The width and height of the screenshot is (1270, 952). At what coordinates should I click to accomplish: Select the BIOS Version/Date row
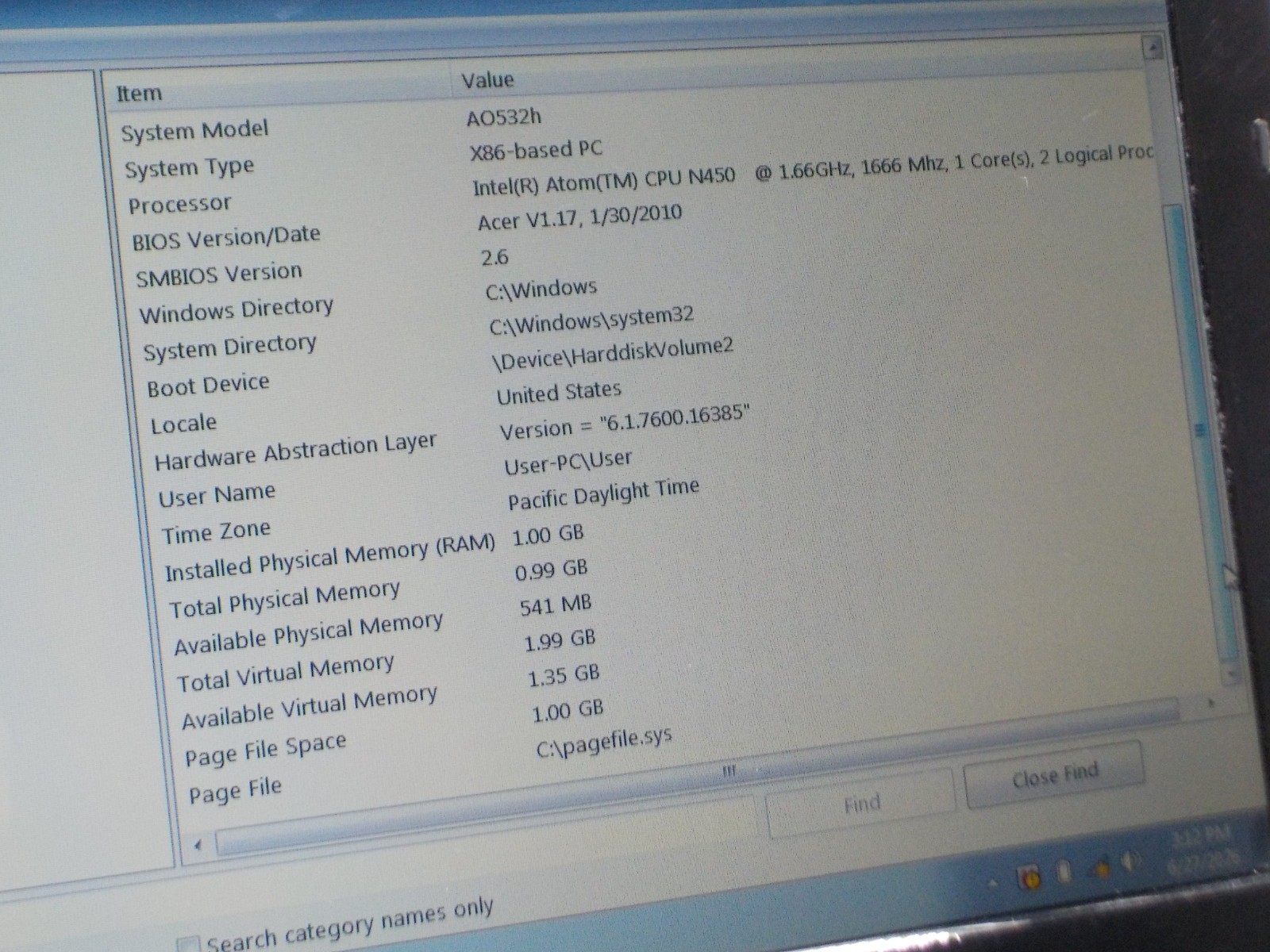[x=226, y=237]
